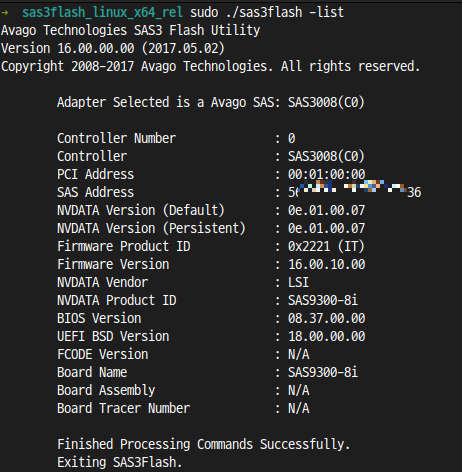Click the green prompt arrow icon
Viewport: 462px width, 472px height.
point(5,13)
